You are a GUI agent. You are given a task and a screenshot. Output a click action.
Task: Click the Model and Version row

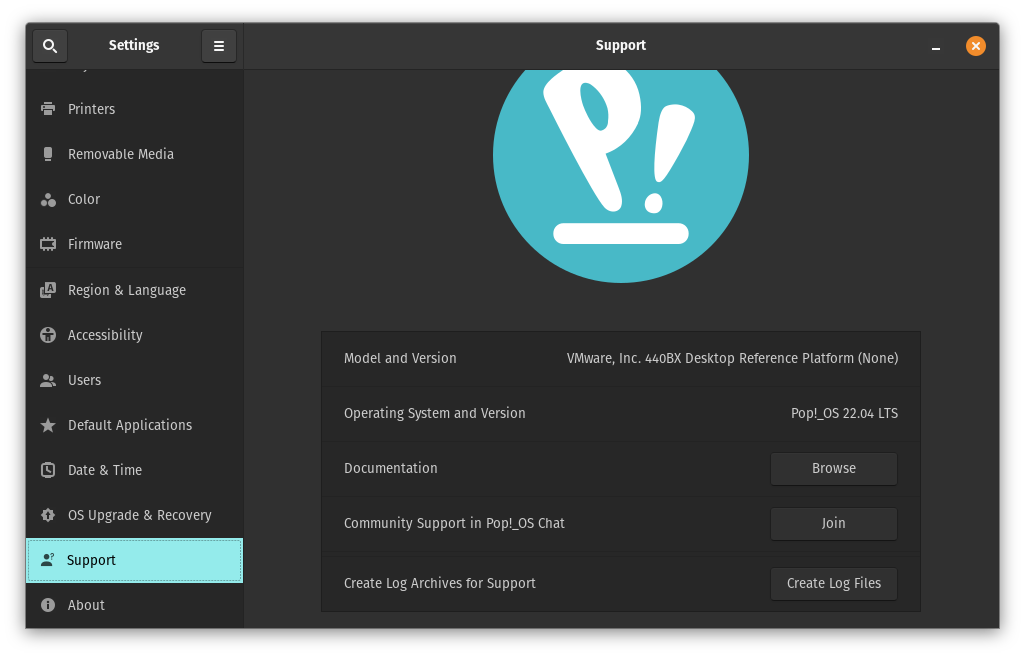coord(620,358)
